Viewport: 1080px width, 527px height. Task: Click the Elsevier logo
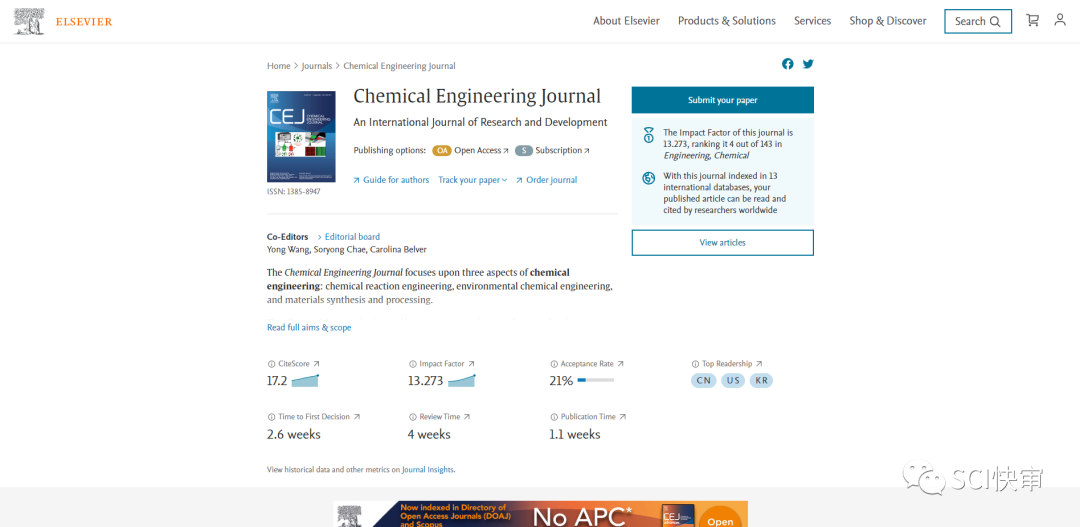pyautogui.click(x=64, y=21)
